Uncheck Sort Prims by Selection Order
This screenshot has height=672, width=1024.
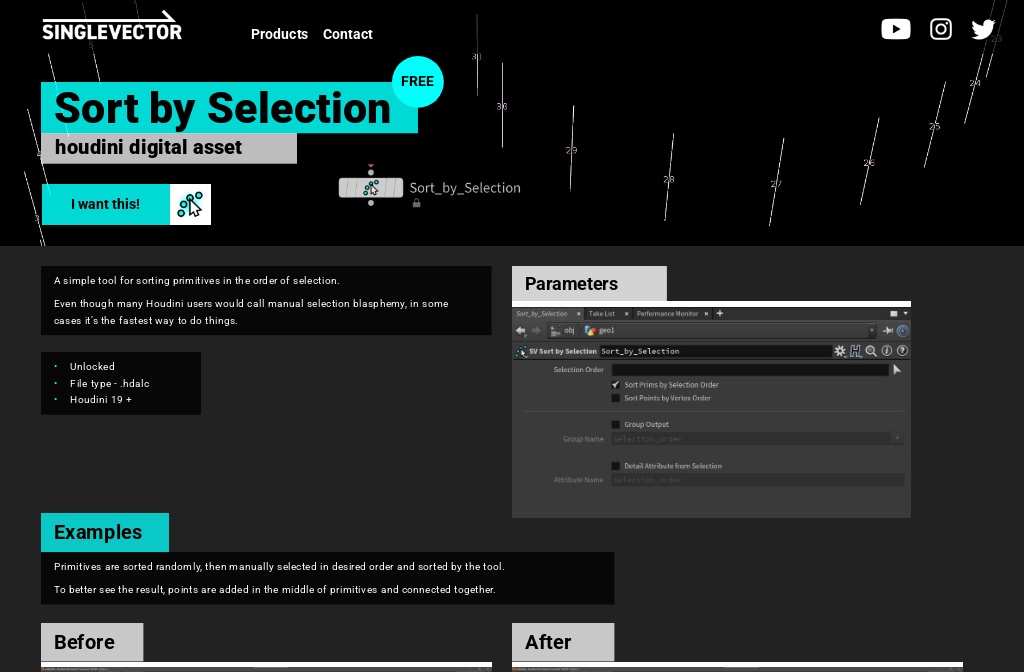pos(616,384)
